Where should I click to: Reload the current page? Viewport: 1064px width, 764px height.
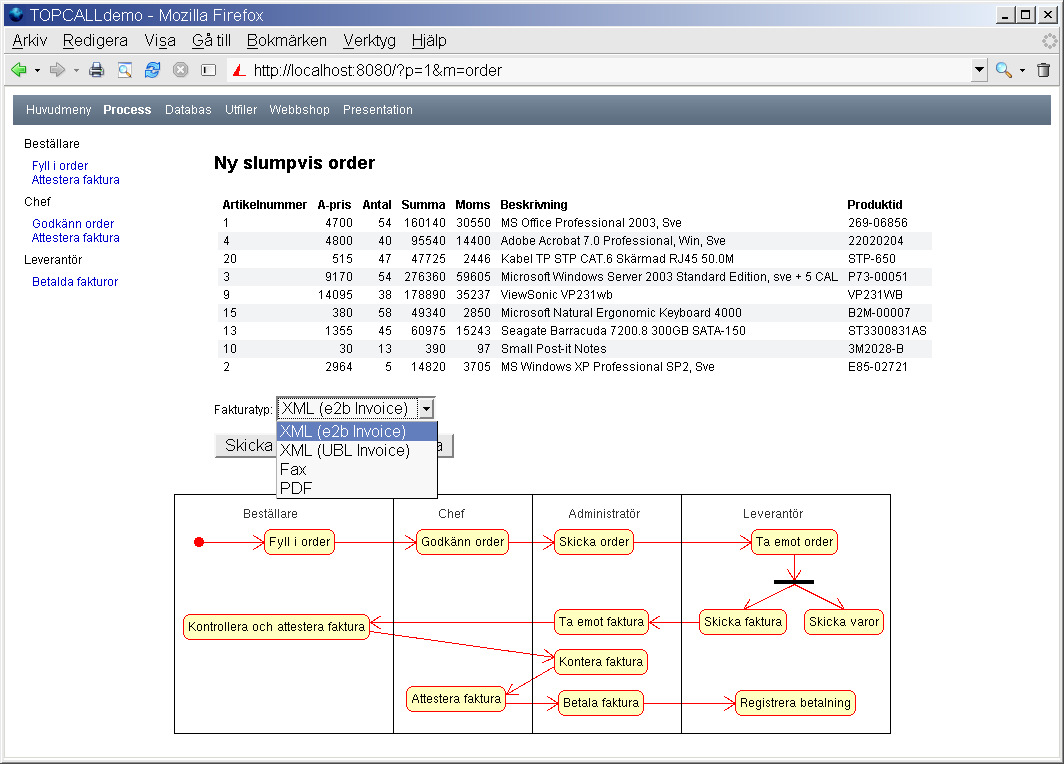point(153,70)
